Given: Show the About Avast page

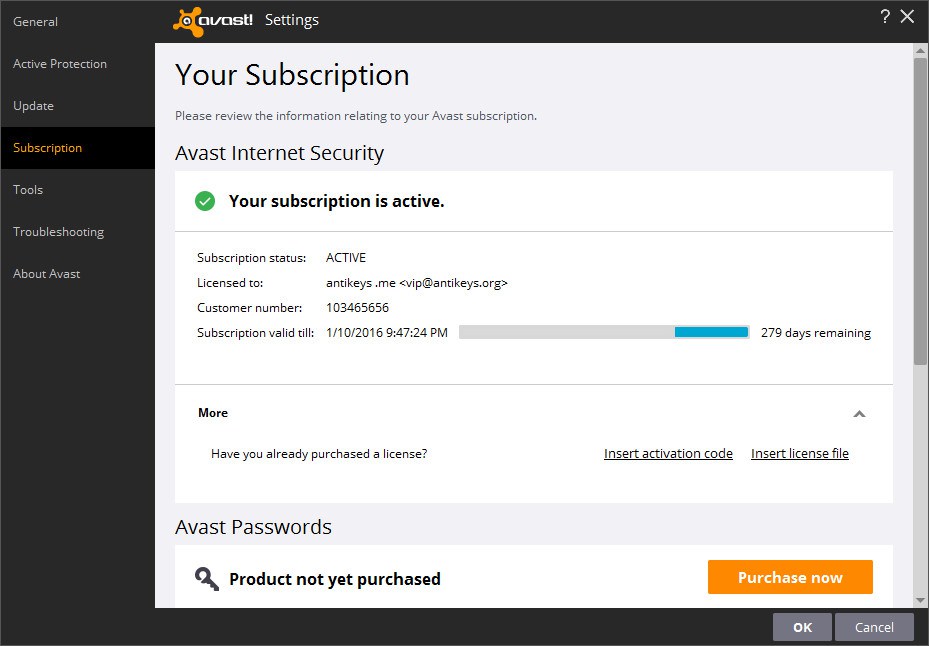Looking at the screenshot, I should click(x=46, y=274).
